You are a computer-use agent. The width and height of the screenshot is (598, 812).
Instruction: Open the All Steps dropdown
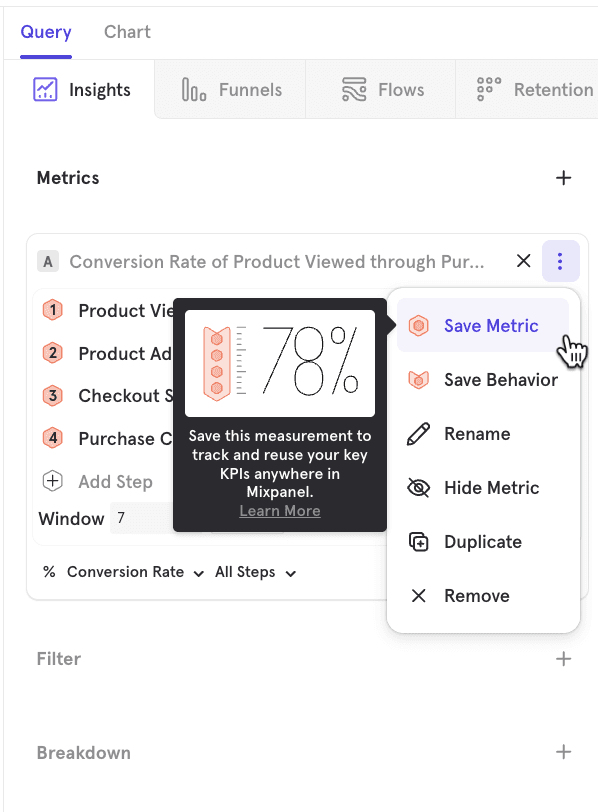coord(256,572)
